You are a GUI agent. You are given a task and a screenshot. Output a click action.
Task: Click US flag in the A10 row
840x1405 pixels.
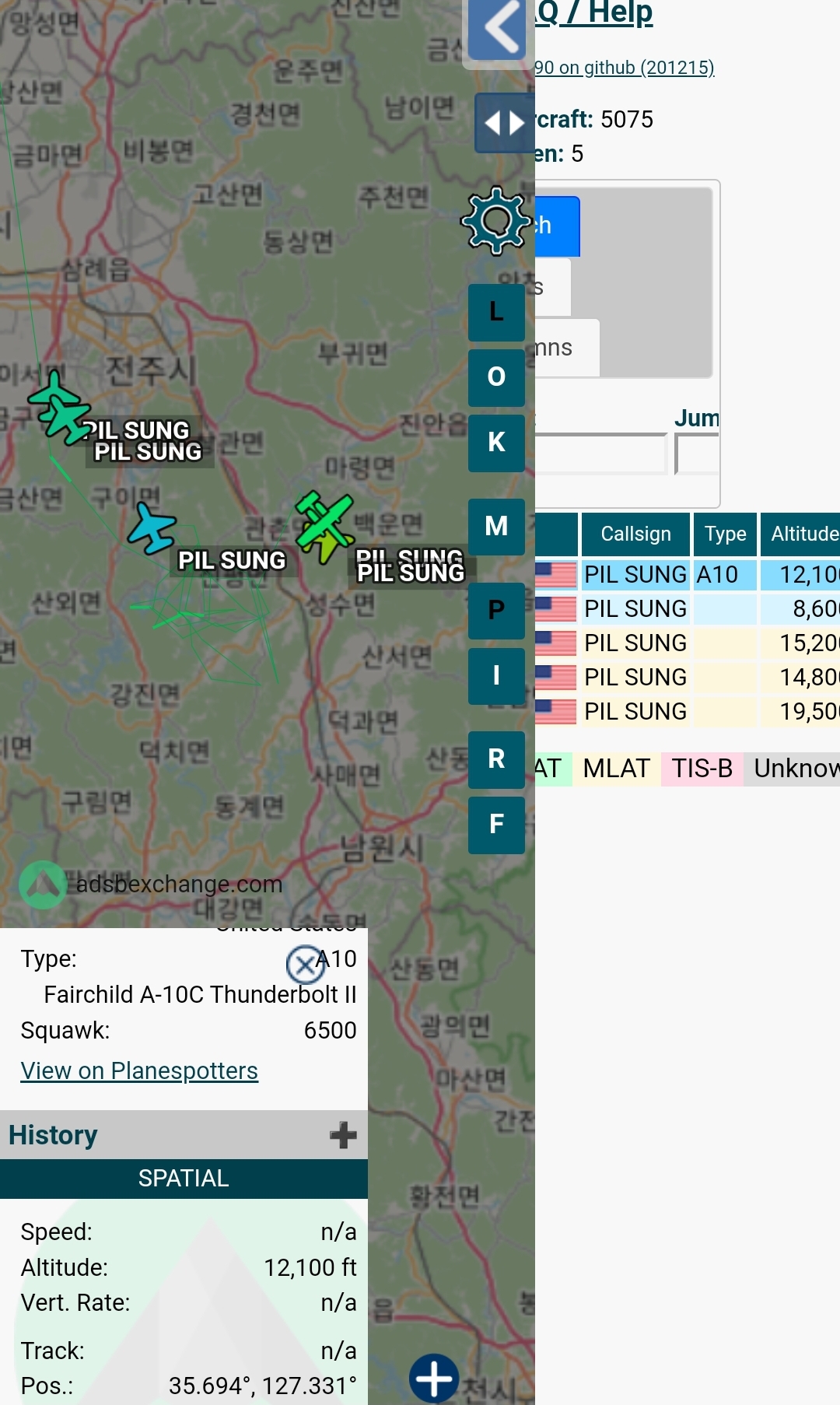pos(555,575)
